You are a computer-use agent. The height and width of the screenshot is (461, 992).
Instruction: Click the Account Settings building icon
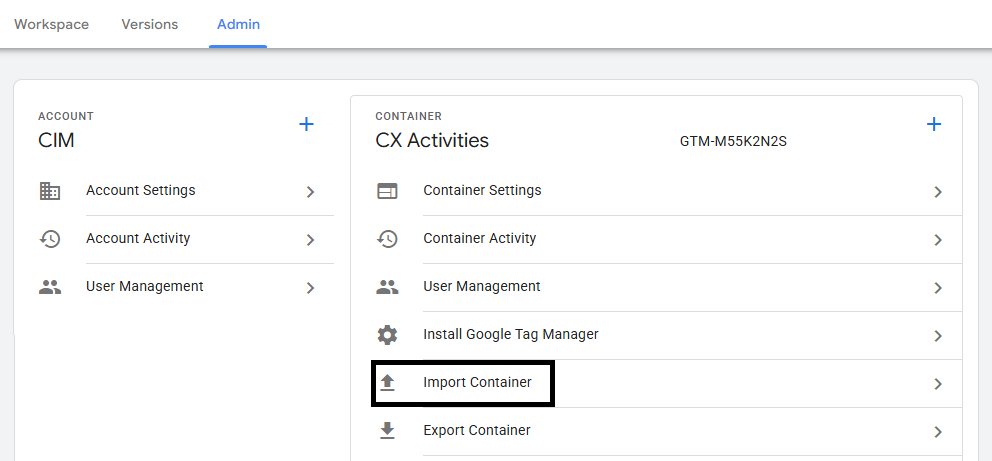[x=49, y=191]
